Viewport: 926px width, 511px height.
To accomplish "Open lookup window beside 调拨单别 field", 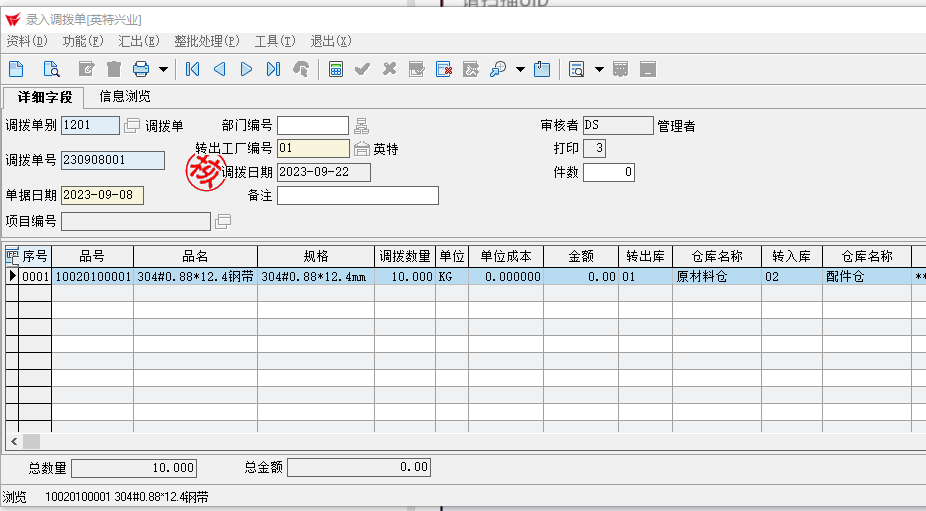I will click(x=132, y=126).
